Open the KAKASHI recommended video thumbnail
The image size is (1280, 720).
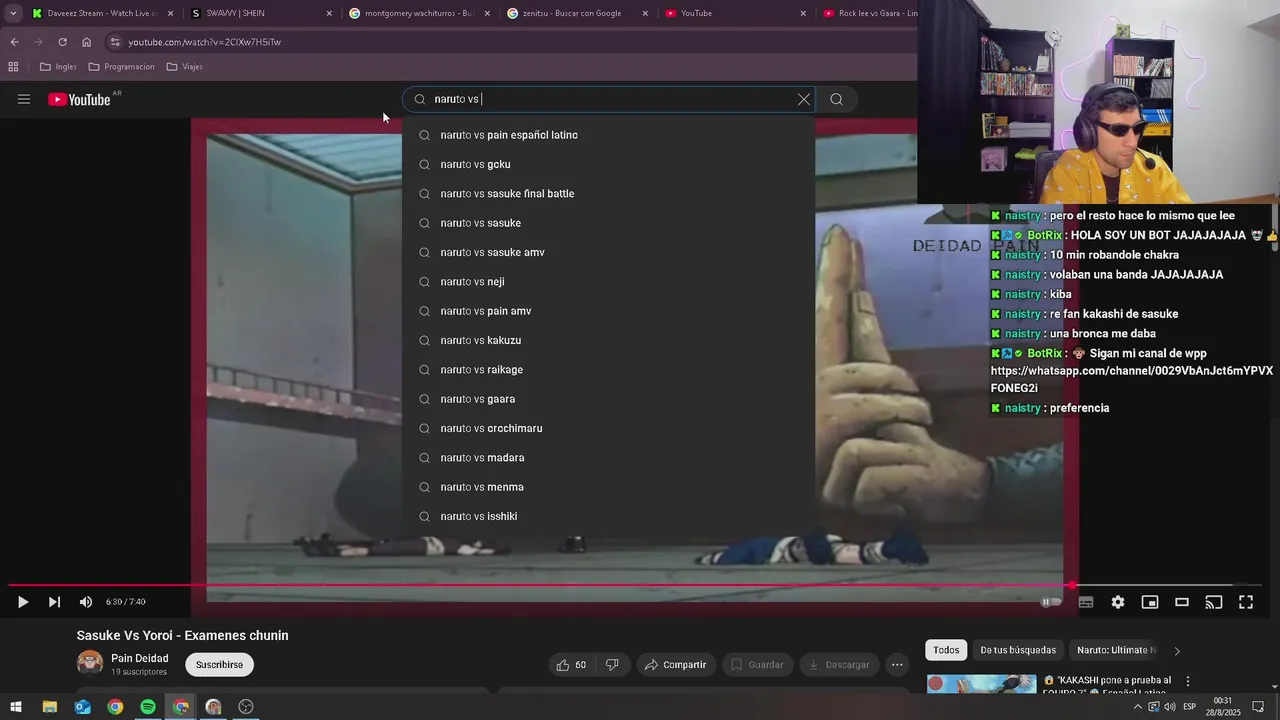coord(981,685)
